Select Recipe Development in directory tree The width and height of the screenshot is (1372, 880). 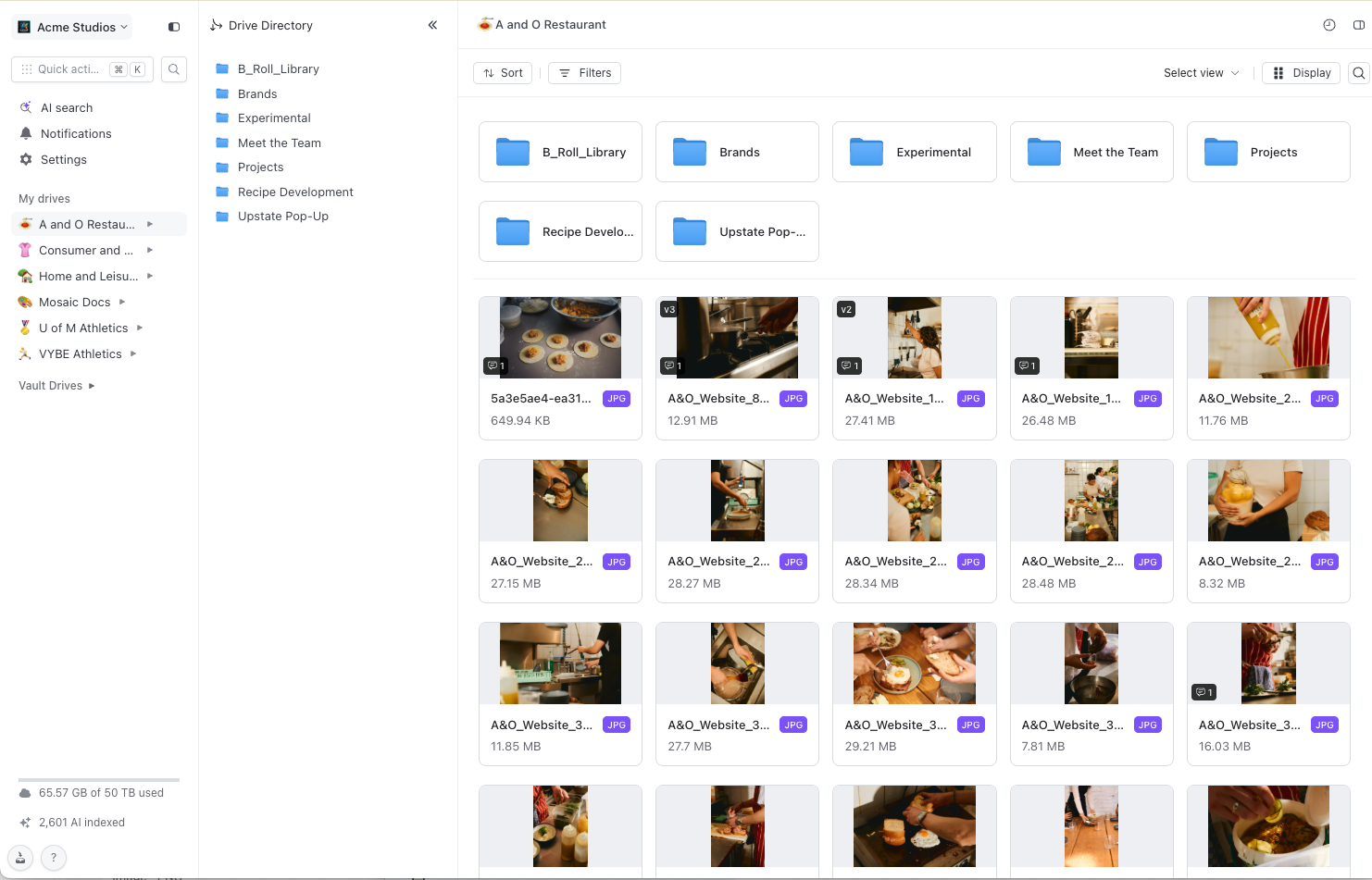295,192
